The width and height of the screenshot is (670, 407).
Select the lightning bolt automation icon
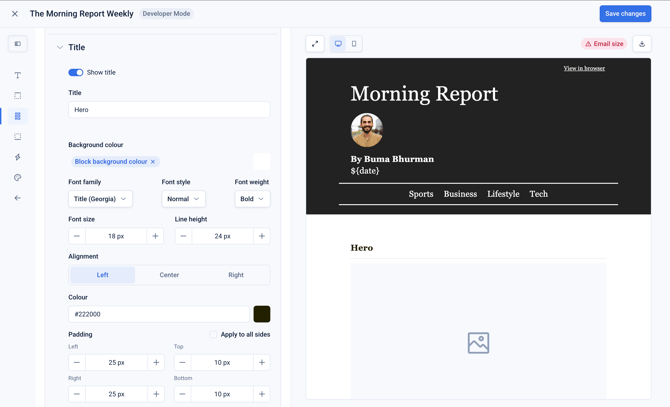(x=18, y=157)
